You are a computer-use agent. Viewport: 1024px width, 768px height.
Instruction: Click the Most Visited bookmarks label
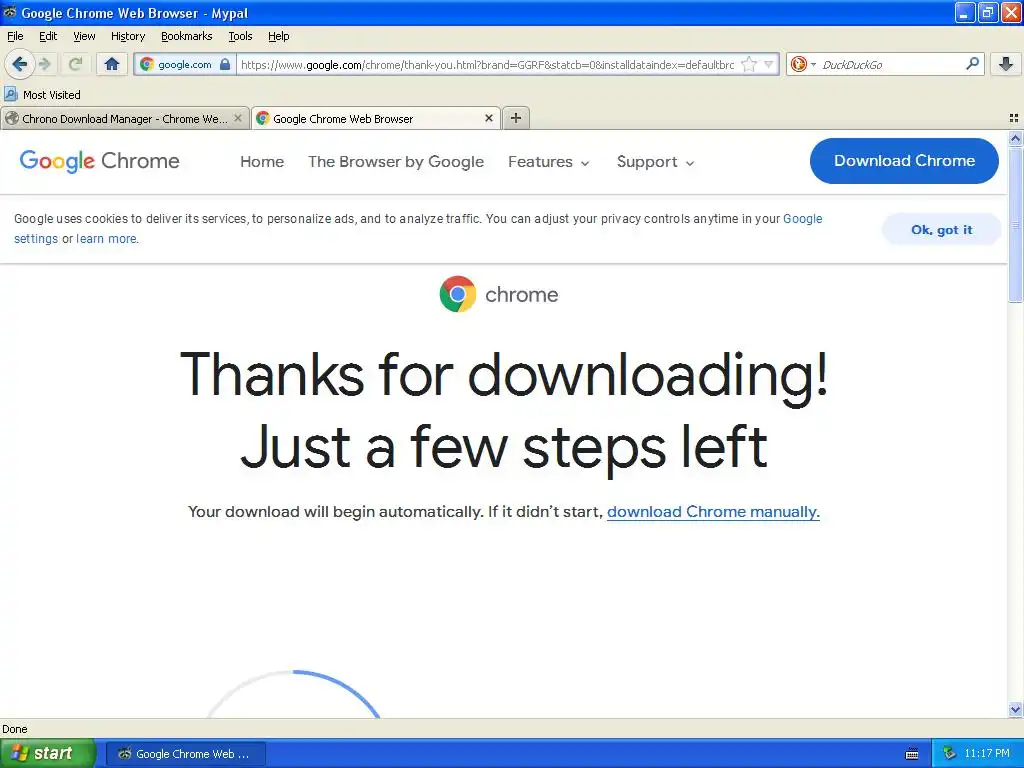click(52, 95)
